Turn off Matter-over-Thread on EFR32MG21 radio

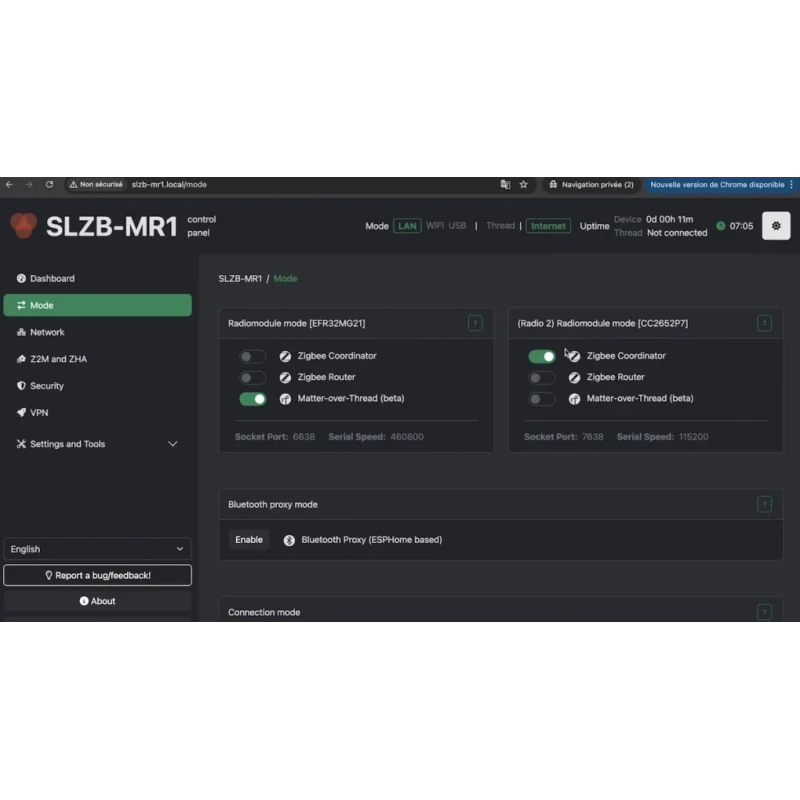pos(253,399)
